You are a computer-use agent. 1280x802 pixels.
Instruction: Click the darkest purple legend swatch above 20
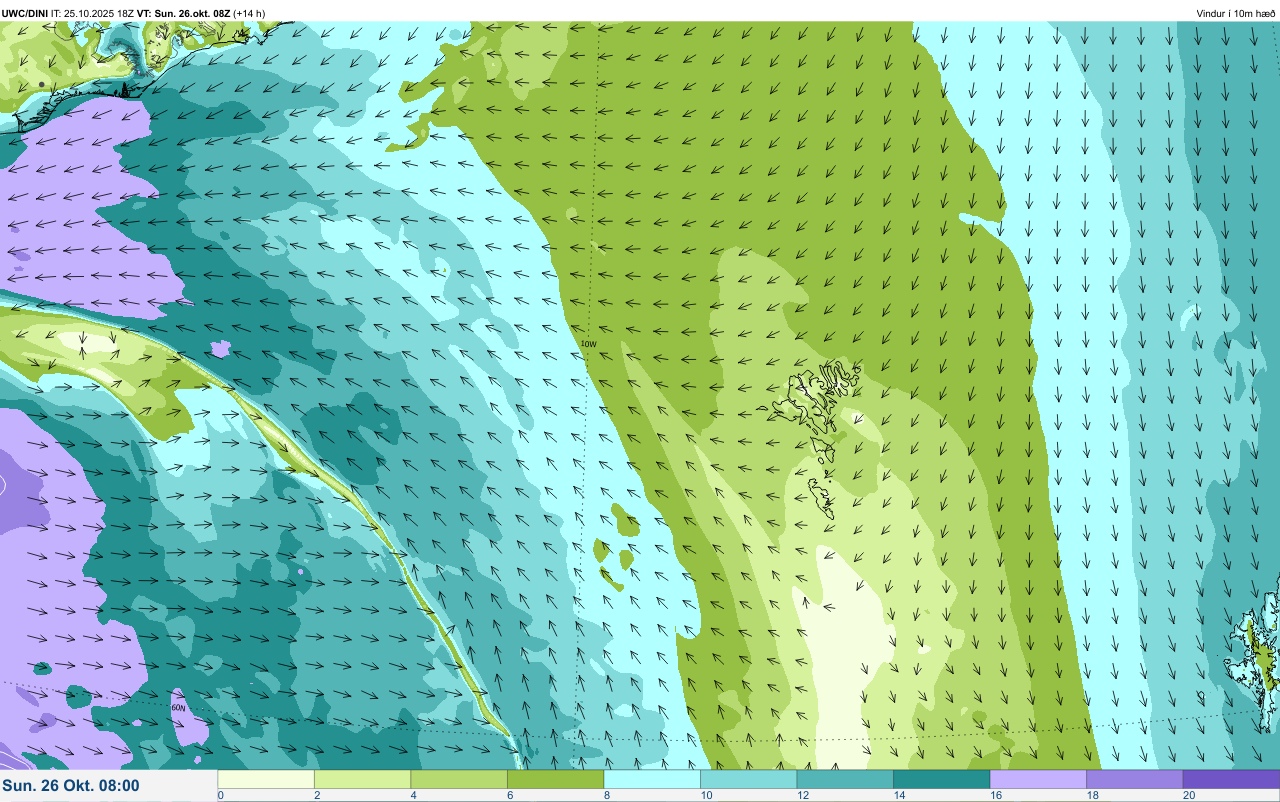pos(1231,779)
